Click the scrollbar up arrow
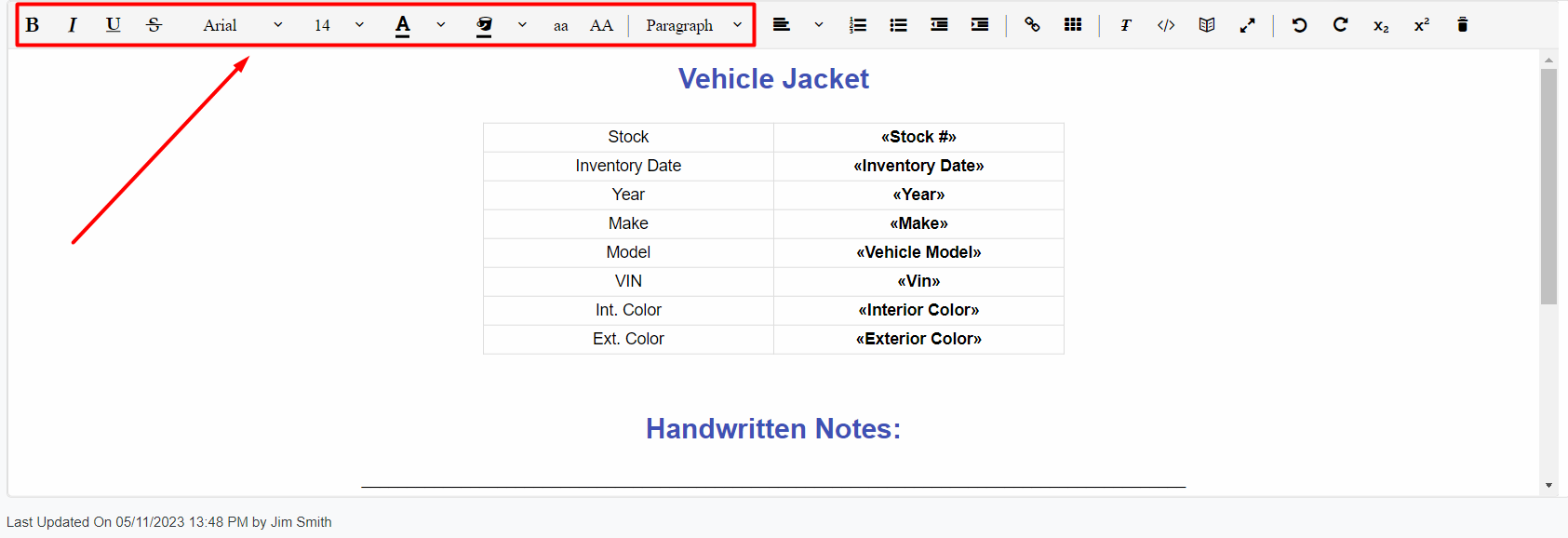Screen dimensions: 1568x538 [1548, 61]
